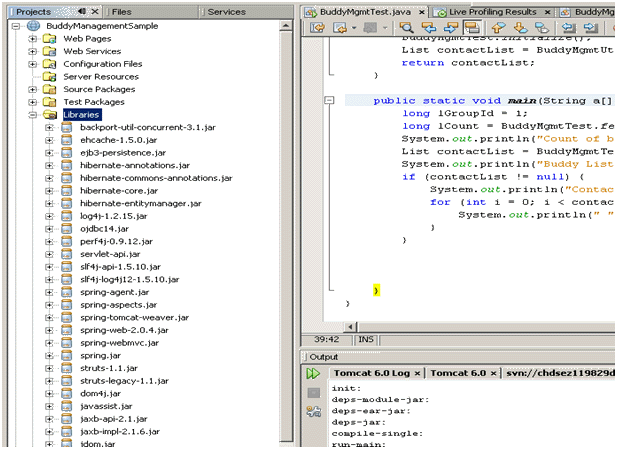This screenshot has width=617, height=449.
Task: Click the Find Selection magnifier icon
Action: point(406,28)
